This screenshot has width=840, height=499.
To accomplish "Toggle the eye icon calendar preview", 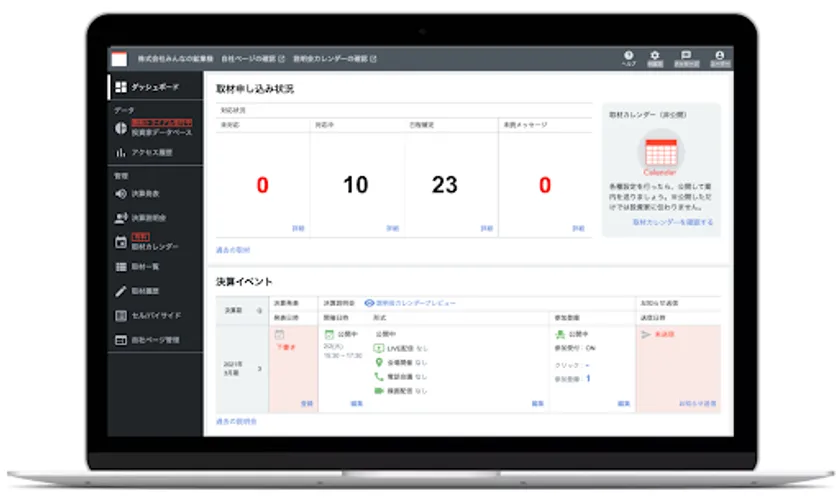I will 369,303.
